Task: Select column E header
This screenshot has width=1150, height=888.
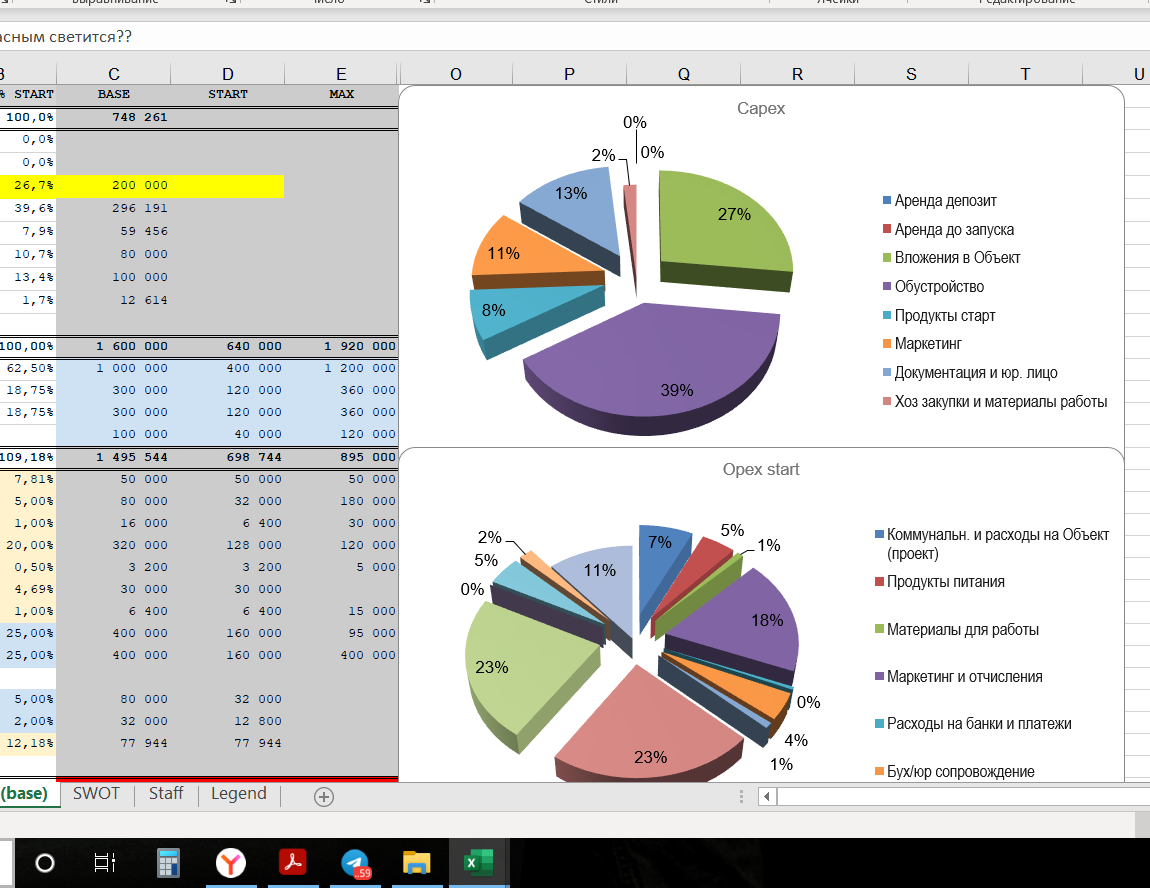Action: (341, 74)
